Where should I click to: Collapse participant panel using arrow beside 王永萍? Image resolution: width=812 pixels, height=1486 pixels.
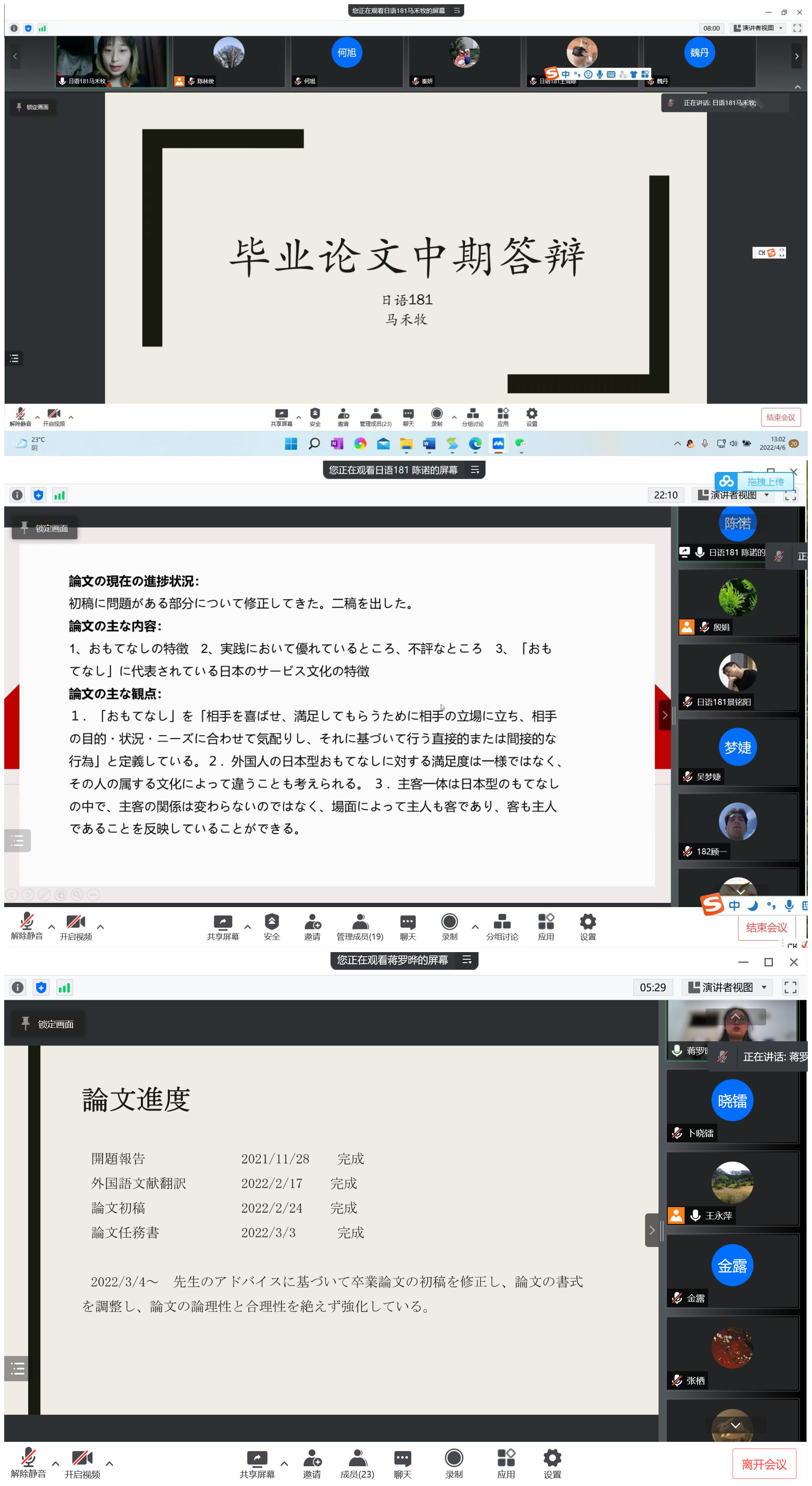(x=652, y=1231)
